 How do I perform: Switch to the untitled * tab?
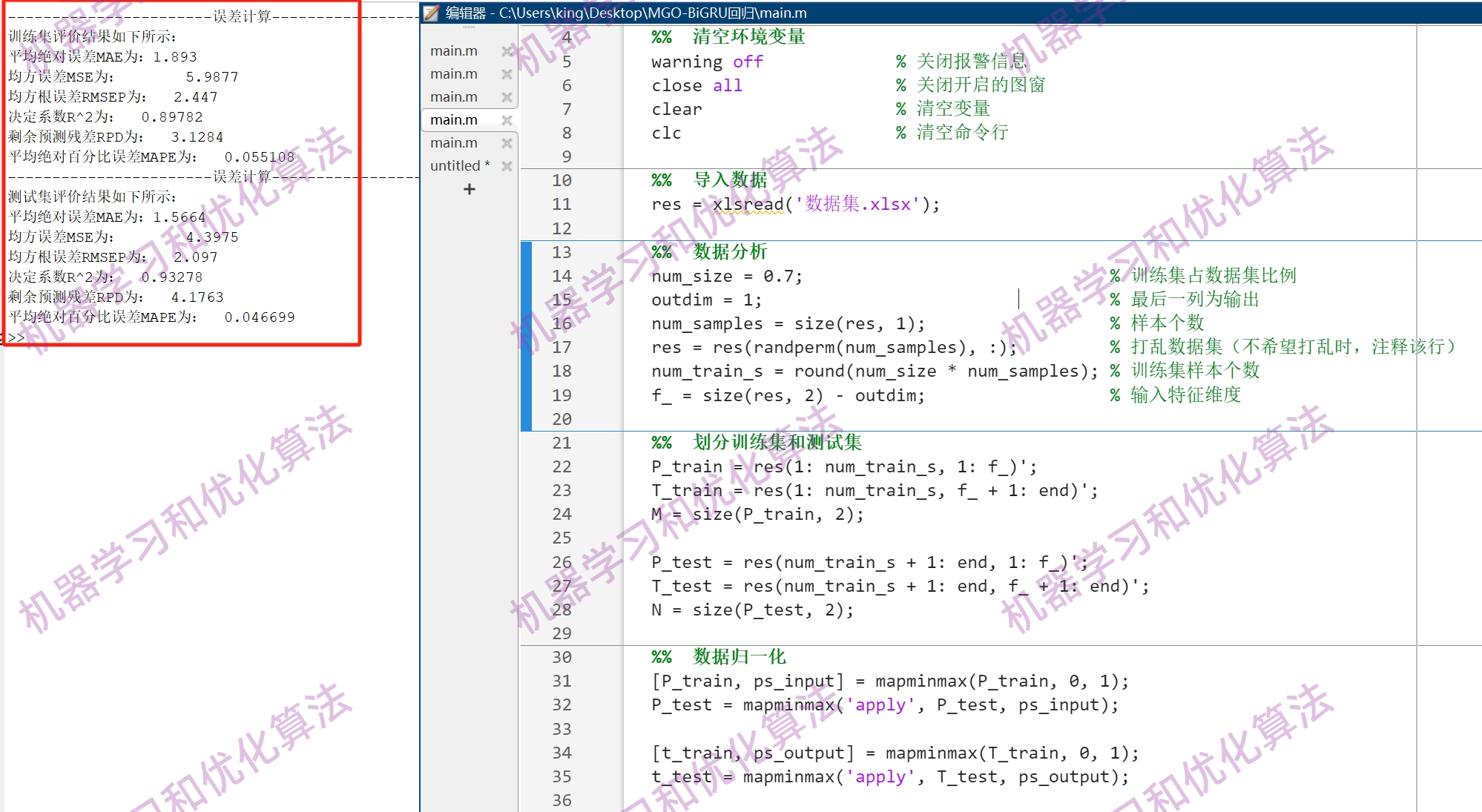[x=459, y=166]
